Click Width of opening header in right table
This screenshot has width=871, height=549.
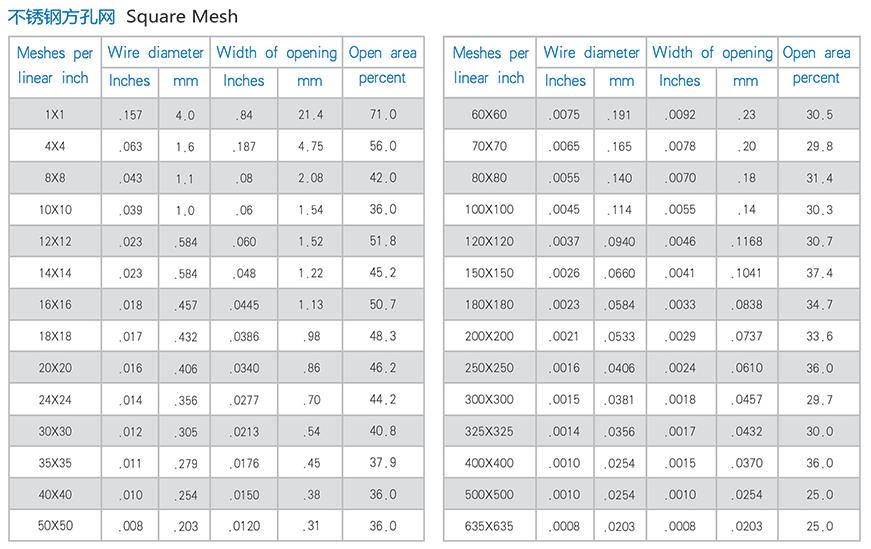[x=712, y=53]
